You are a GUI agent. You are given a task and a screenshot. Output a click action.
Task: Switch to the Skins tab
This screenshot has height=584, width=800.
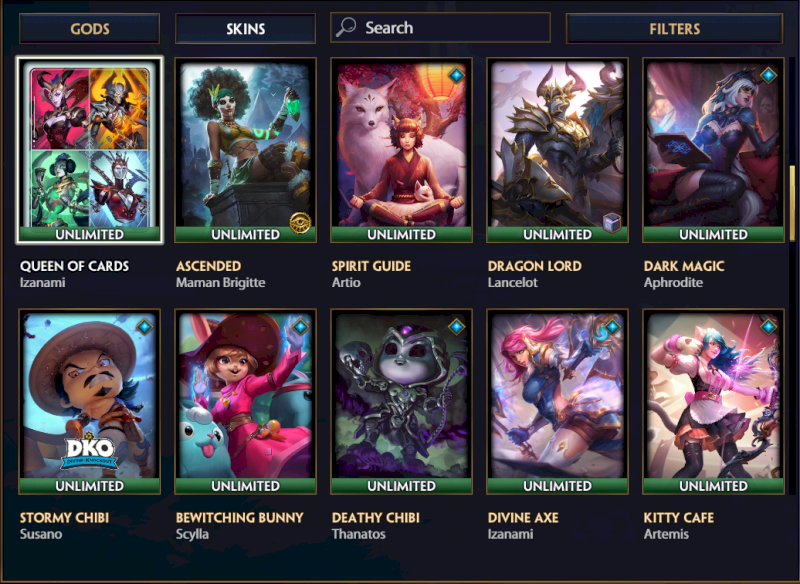click(245, 28)
